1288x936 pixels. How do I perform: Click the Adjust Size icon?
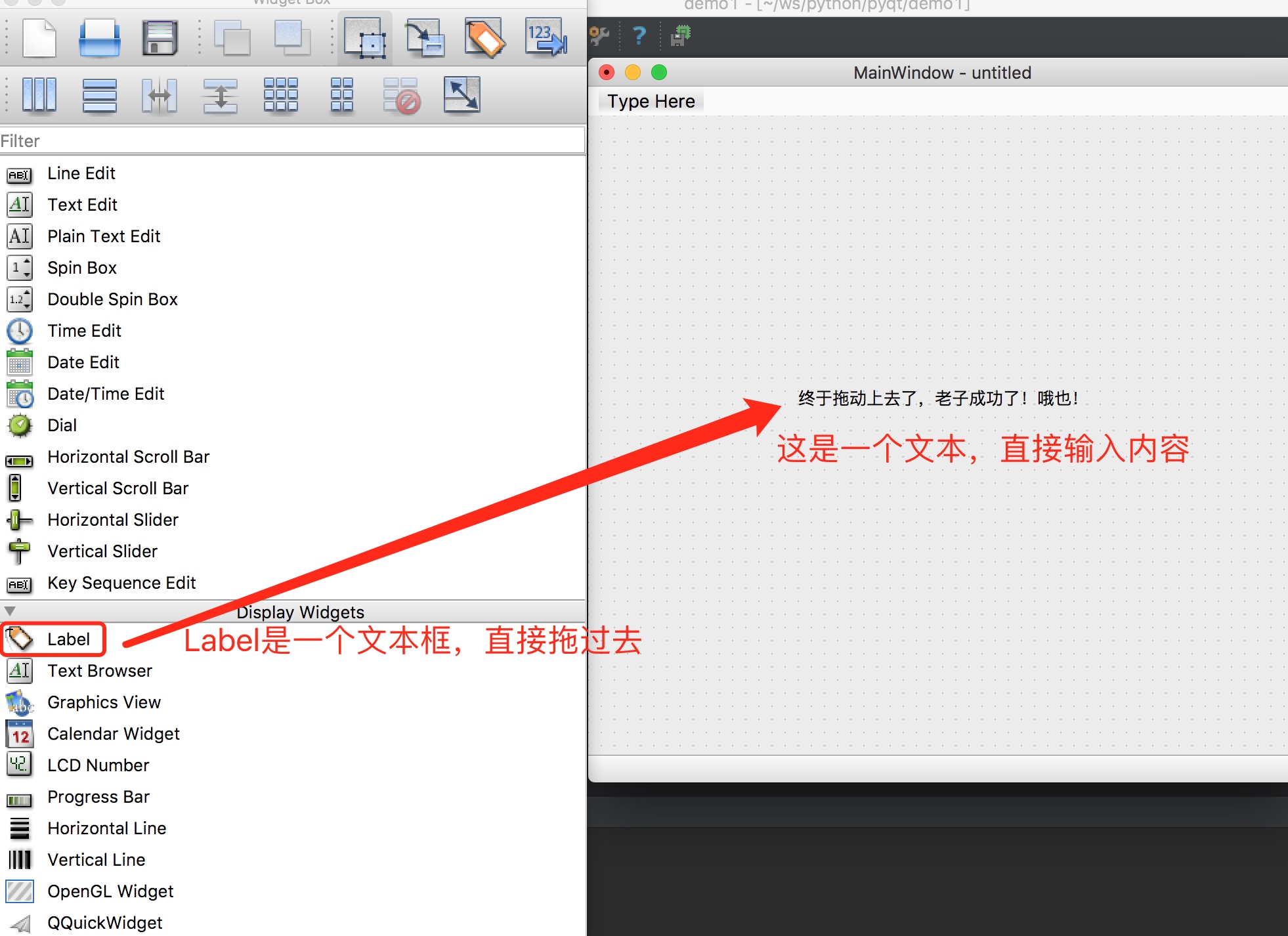coord(462,95)
